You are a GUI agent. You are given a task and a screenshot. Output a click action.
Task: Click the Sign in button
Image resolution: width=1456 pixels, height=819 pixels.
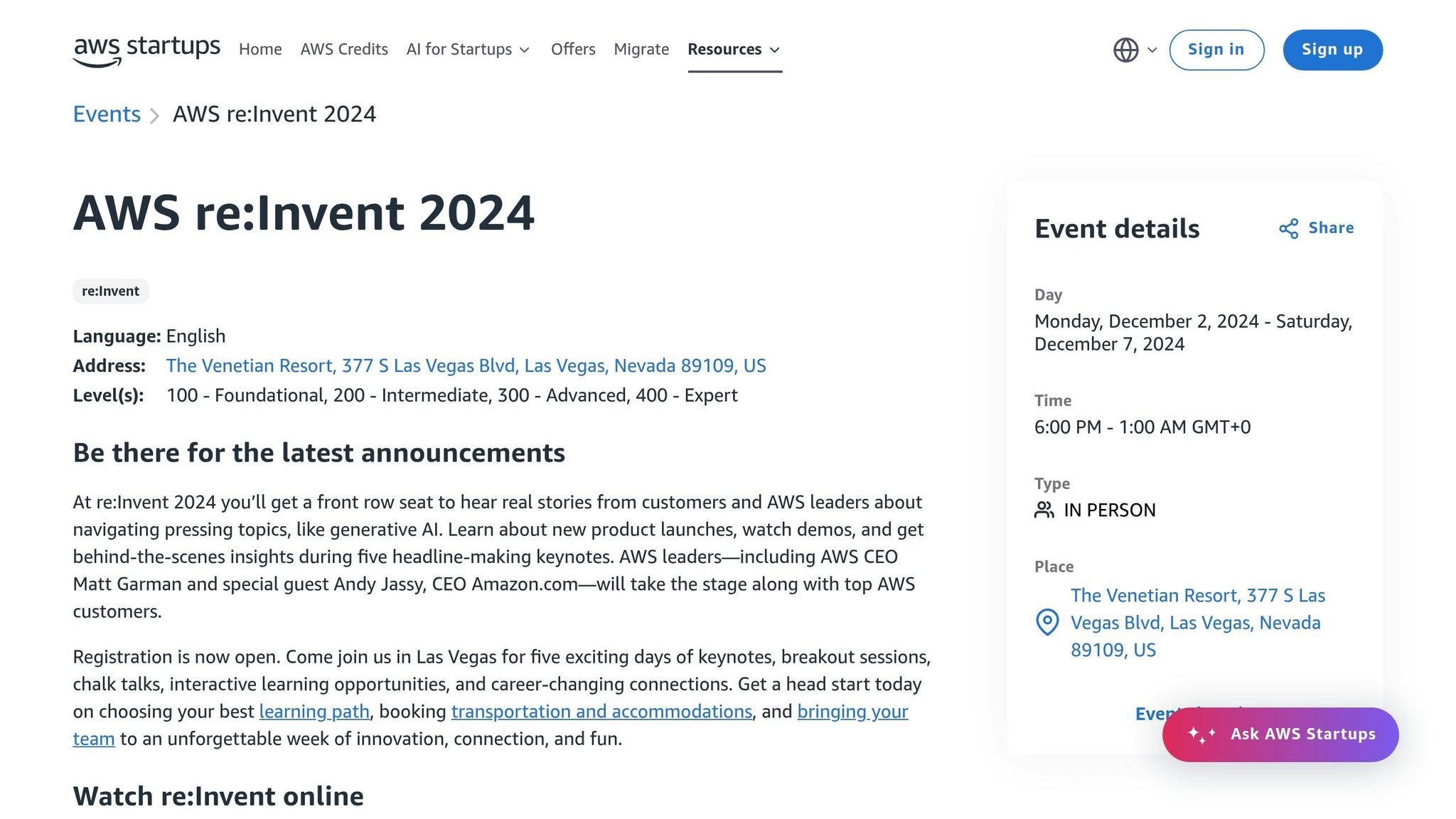click(x=1216, y=50)
